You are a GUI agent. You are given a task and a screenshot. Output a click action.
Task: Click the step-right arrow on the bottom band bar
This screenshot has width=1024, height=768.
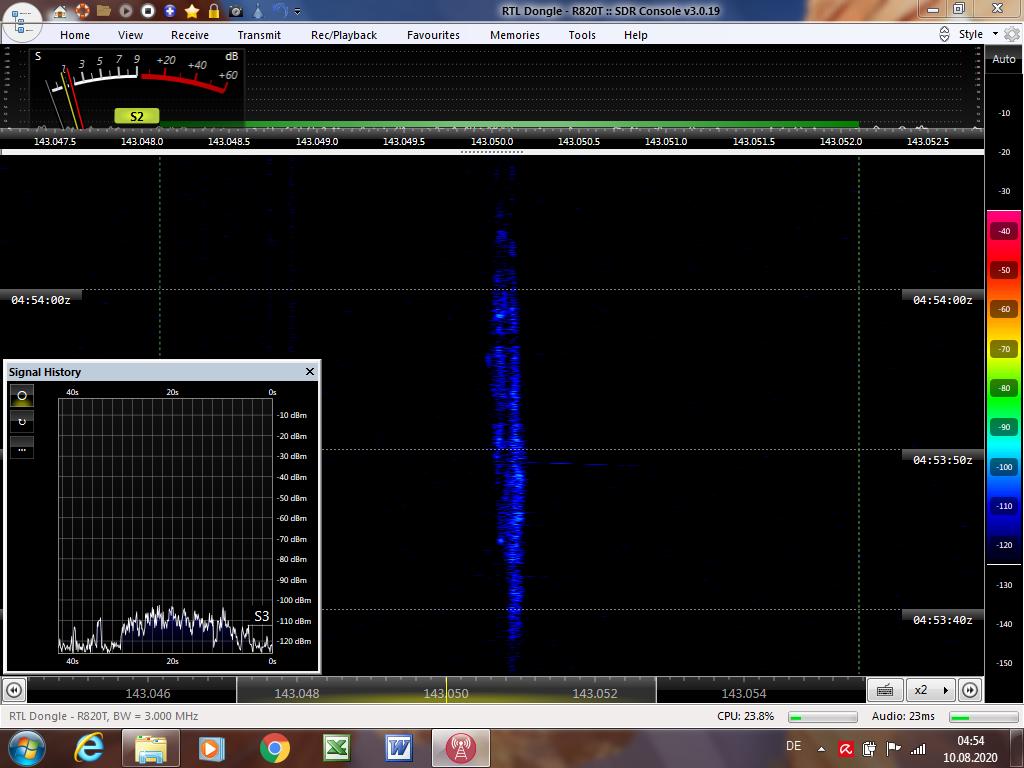pyautogui.click(x=970, y=690)
